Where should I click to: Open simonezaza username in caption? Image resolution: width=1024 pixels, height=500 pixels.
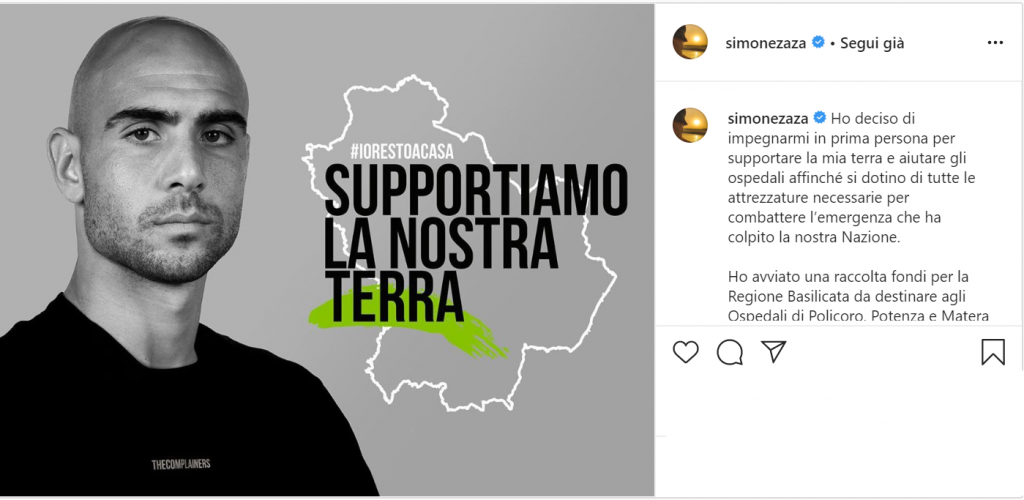point(768,118)
